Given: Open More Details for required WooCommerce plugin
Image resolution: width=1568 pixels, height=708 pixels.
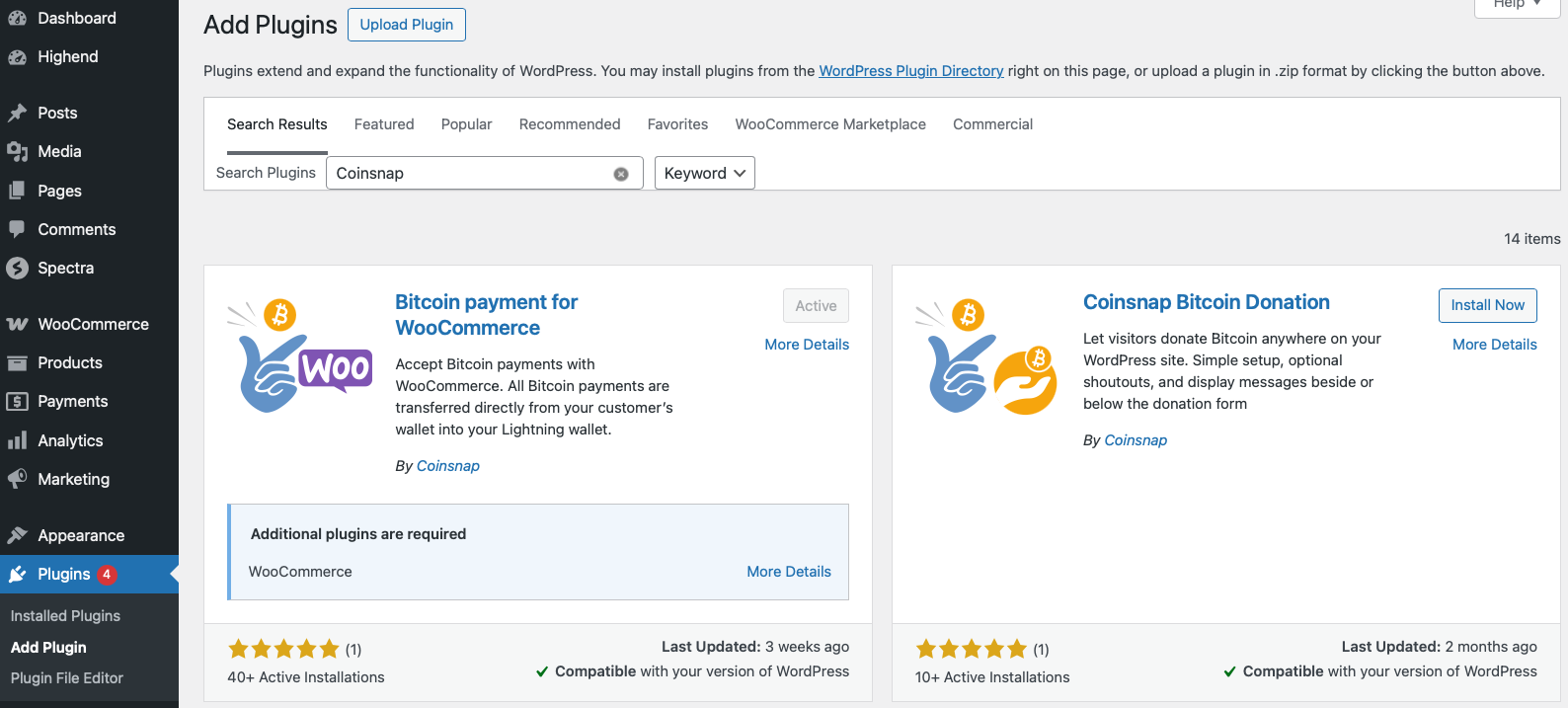Looking at the screenshot, I should pyautogui.click(x=789, y=572).
